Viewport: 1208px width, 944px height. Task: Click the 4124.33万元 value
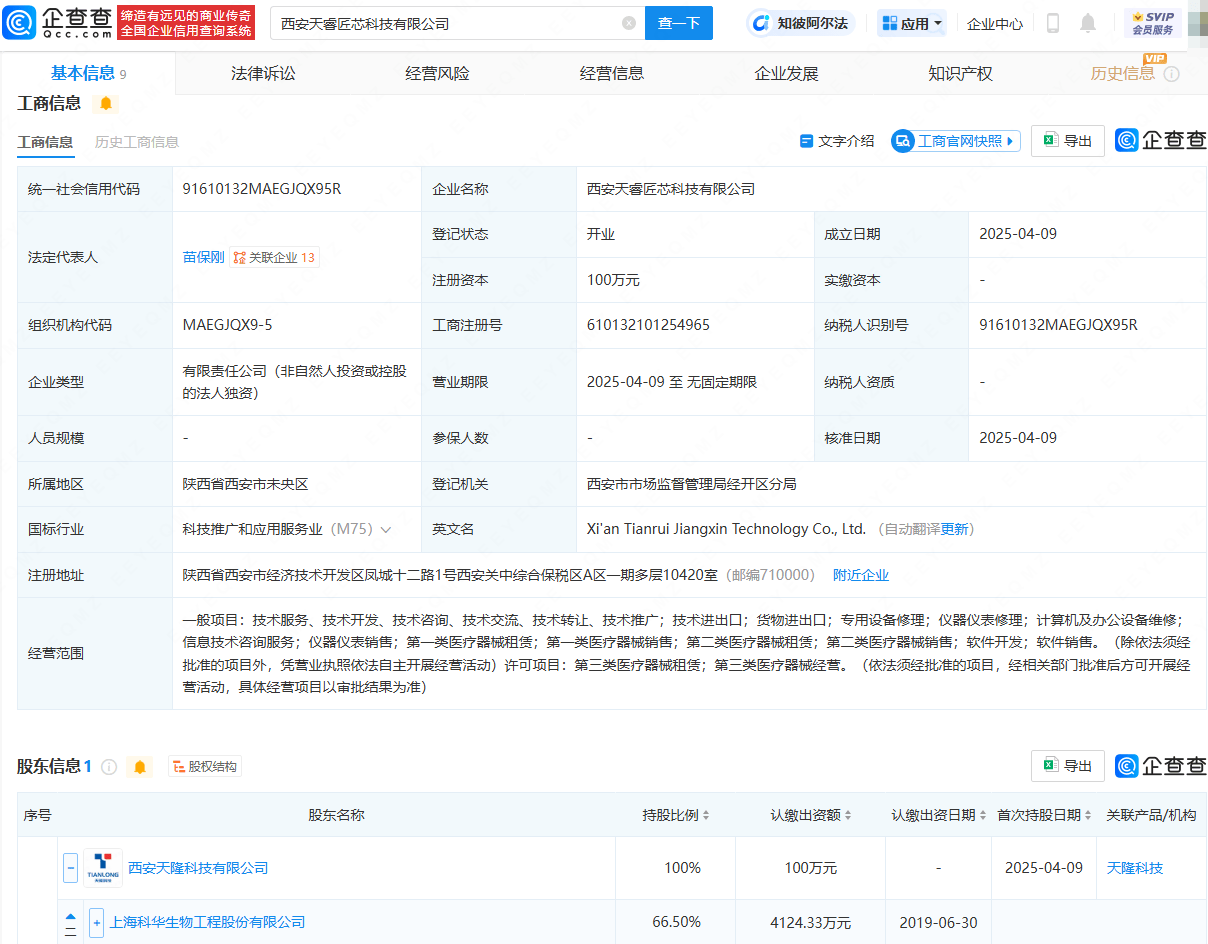(x=811, y=922)
